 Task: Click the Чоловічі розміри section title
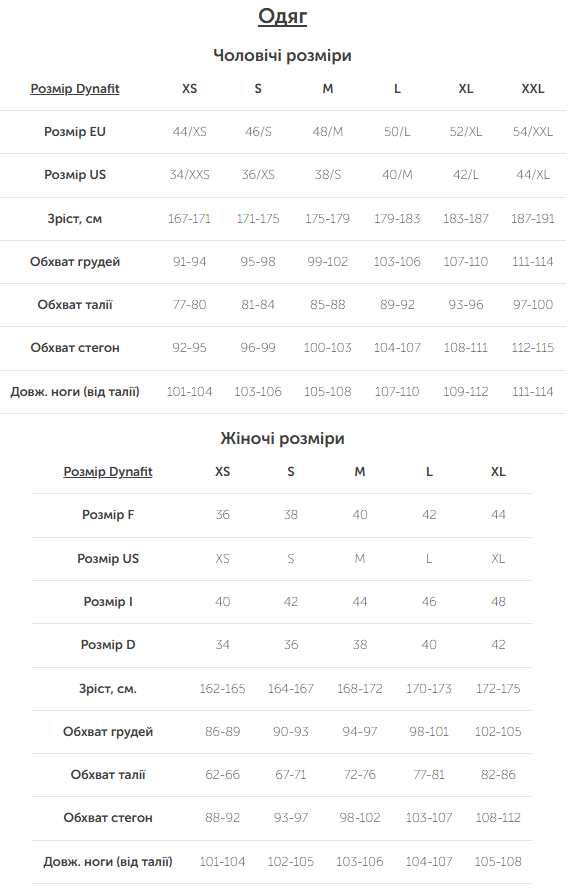(282, 55)
